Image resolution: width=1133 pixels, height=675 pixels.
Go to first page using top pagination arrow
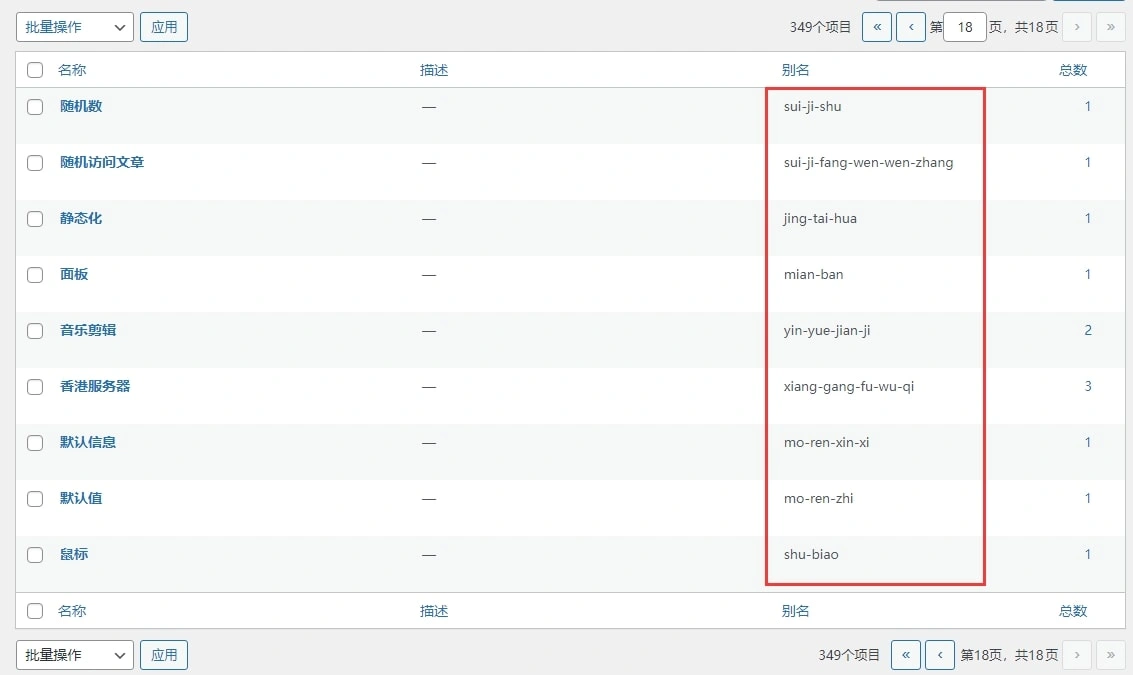click(876, 27)
